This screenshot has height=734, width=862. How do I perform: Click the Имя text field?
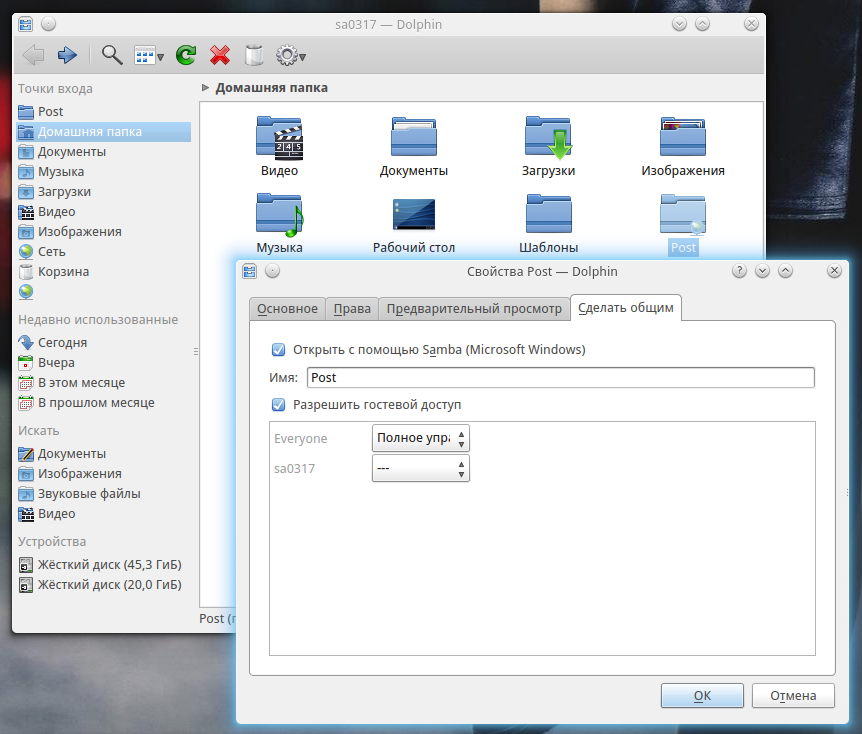click(x=560, y=378)
